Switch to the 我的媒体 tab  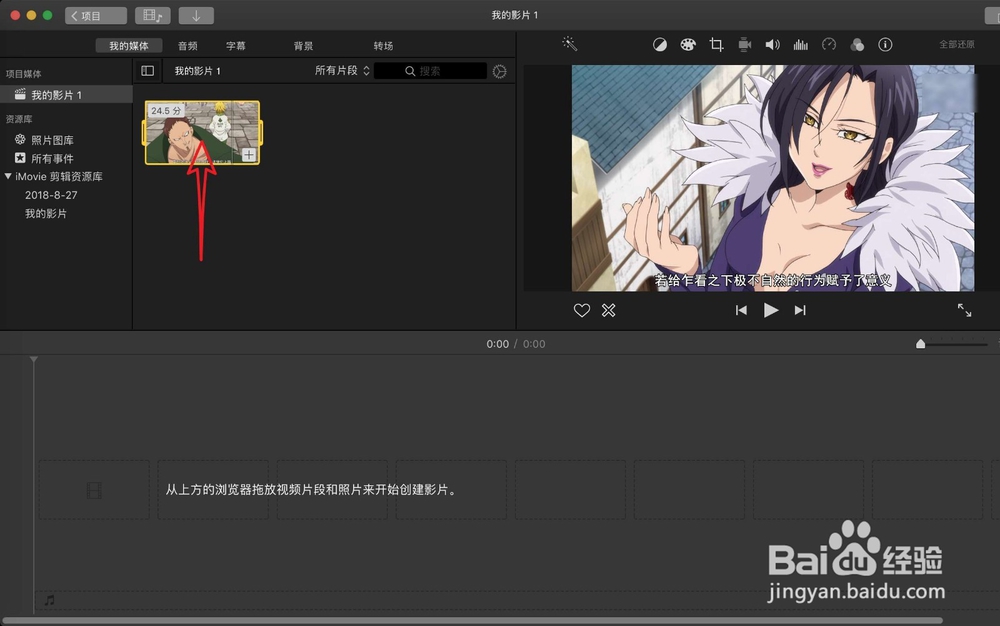point(129,46)
